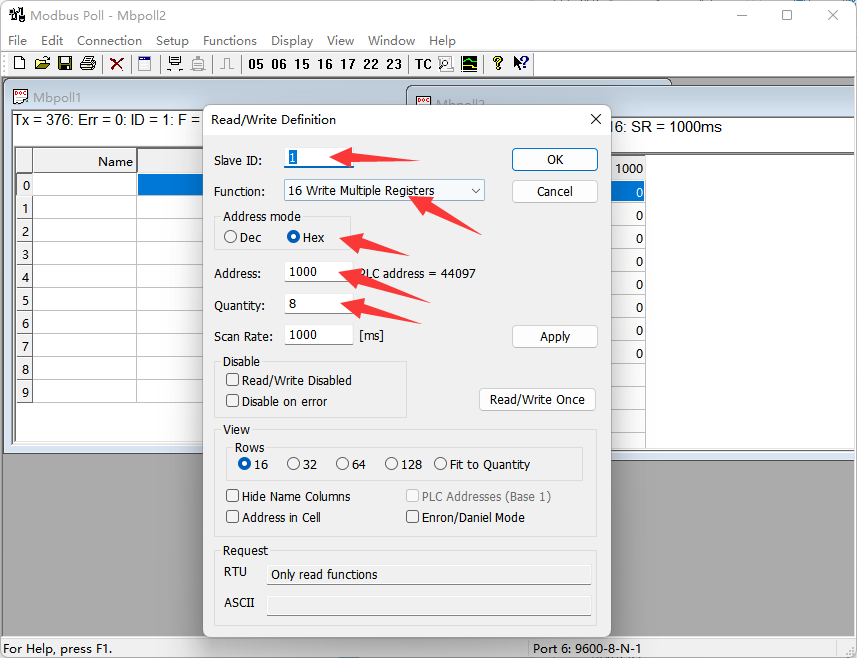This screenshot has height=658, width=857.
Task: Open the real-time chart toolbar icon
Action: pos(469,63)
